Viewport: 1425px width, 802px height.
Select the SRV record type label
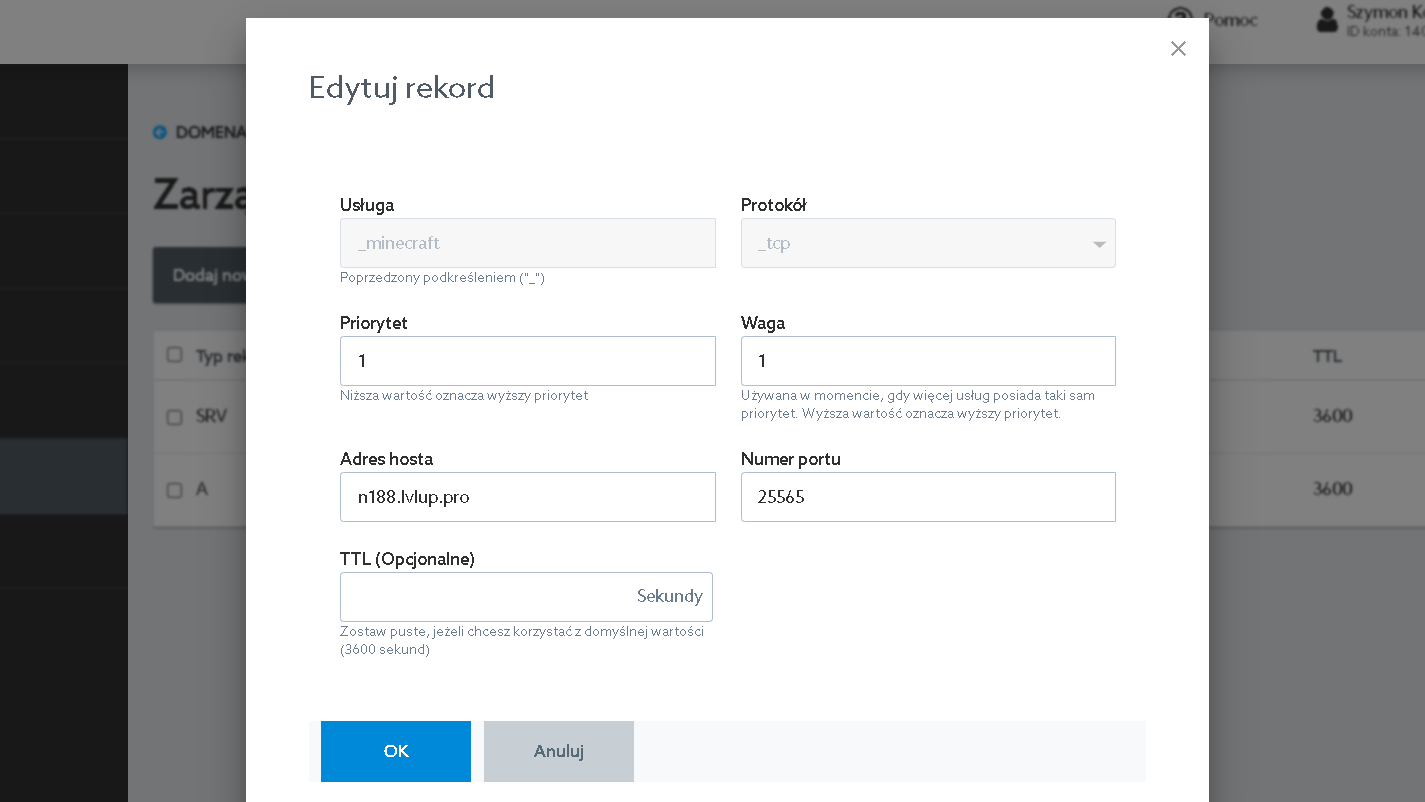[211, 416]
